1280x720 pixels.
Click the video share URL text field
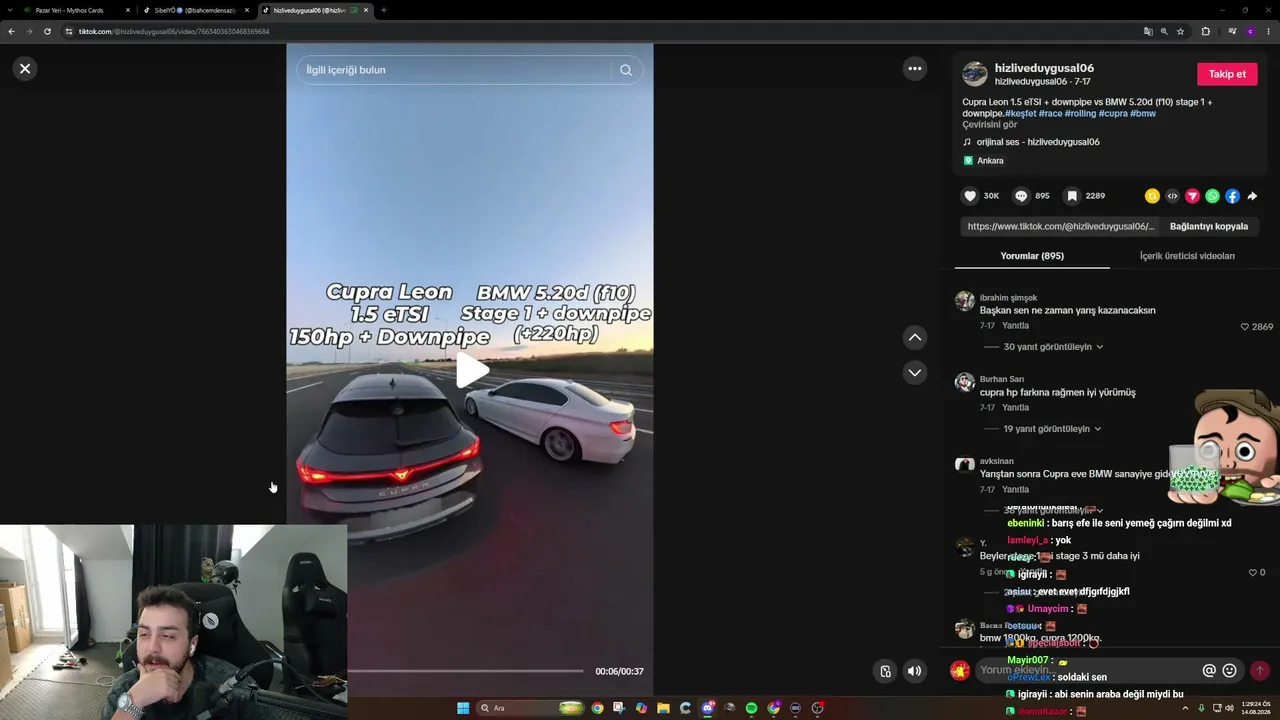1061,227
